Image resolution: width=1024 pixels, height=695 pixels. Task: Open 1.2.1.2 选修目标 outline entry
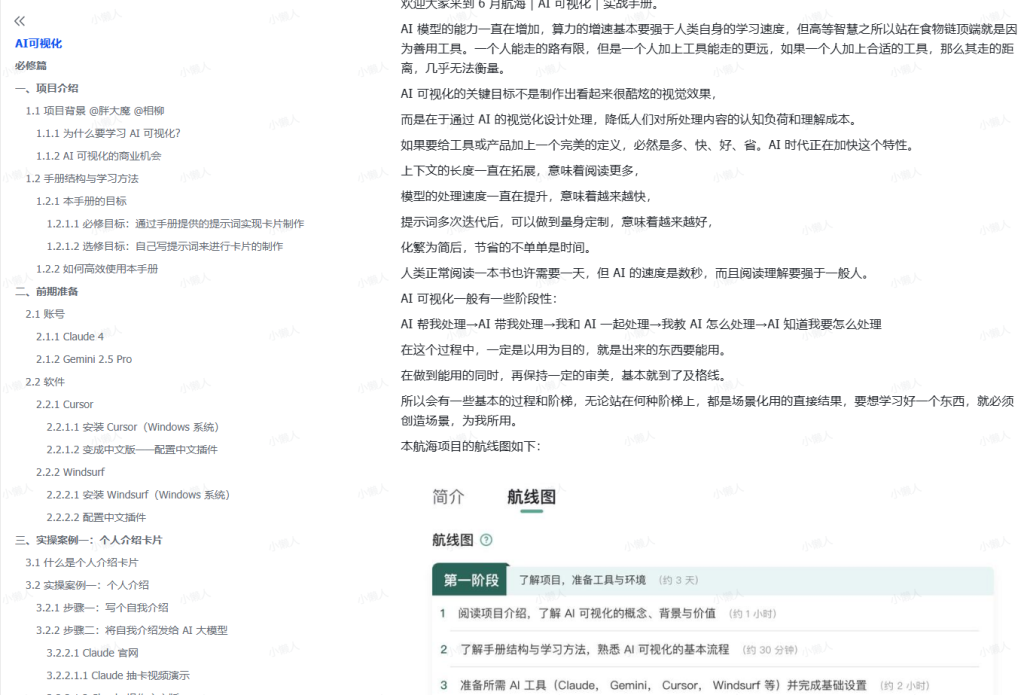tap(165, 246)
